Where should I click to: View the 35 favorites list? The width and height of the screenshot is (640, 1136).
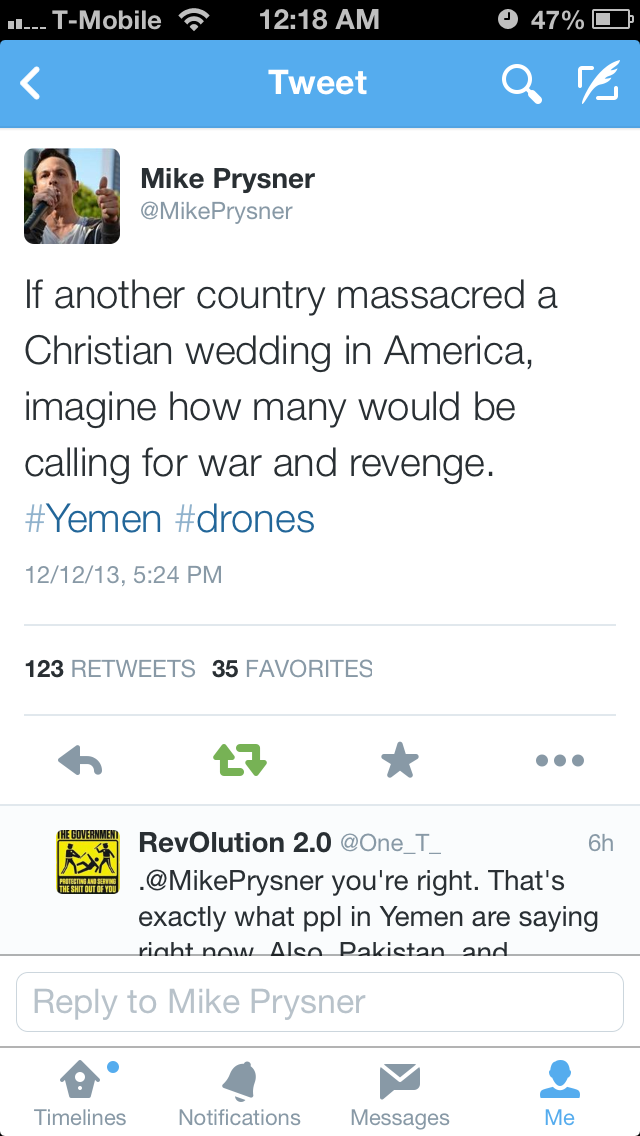pos(292,669)
